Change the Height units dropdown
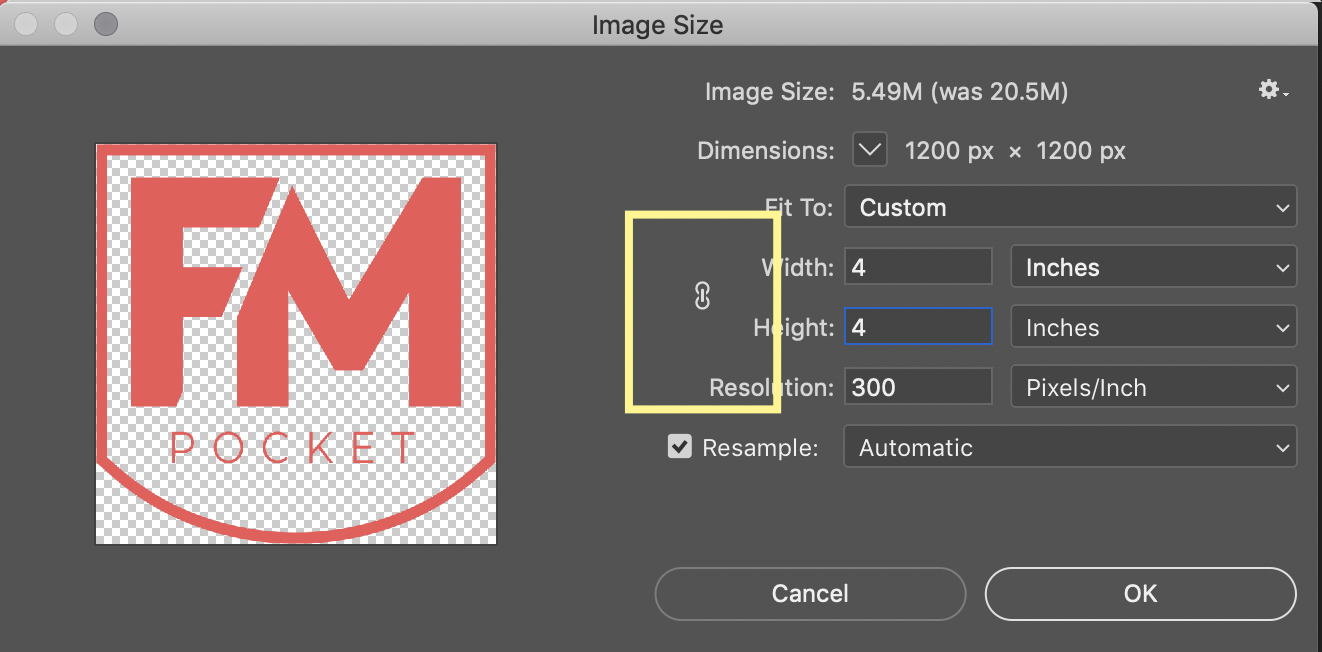 1153,327
